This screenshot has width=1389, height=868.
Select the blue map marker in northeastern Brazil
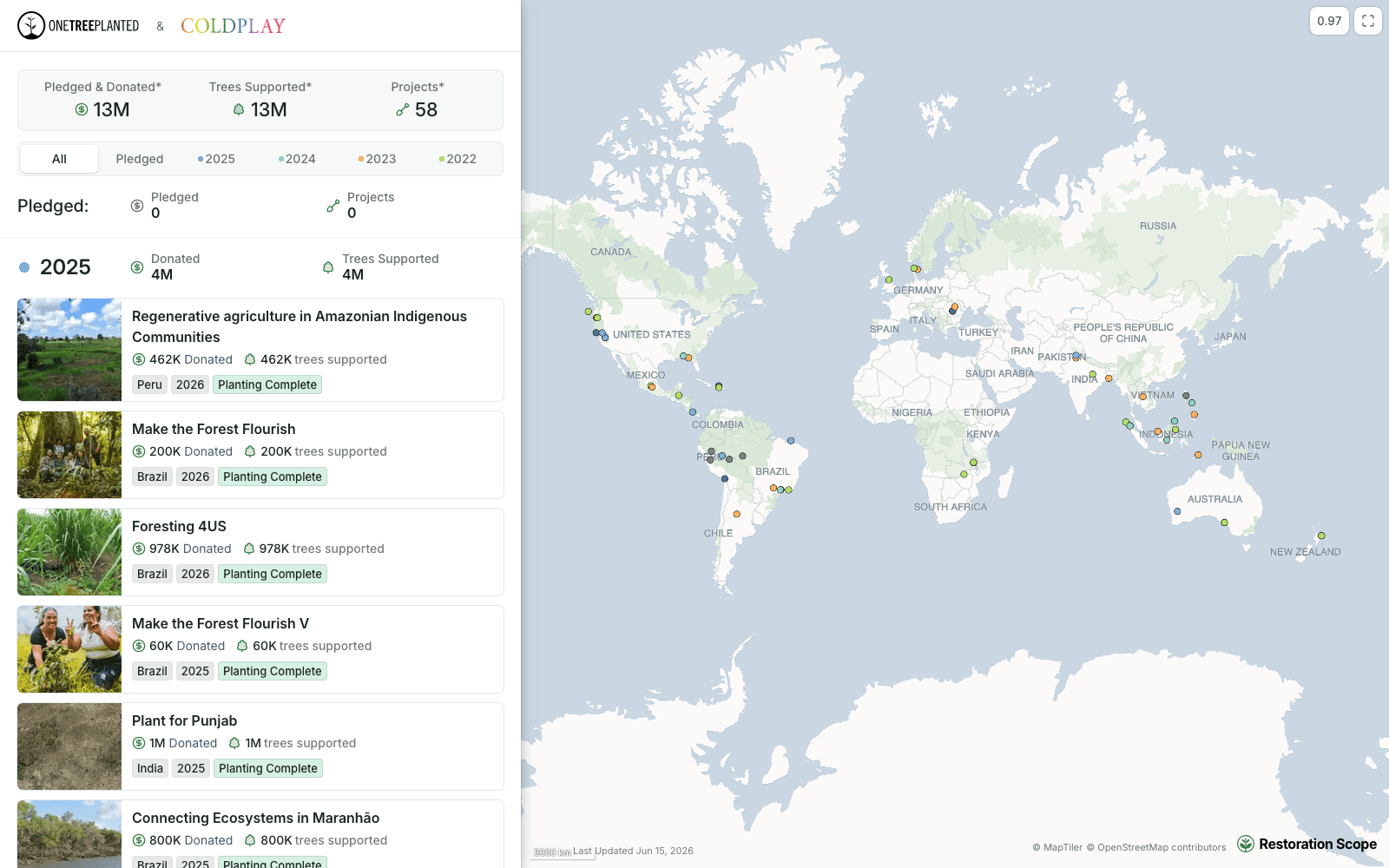(791, 441)
